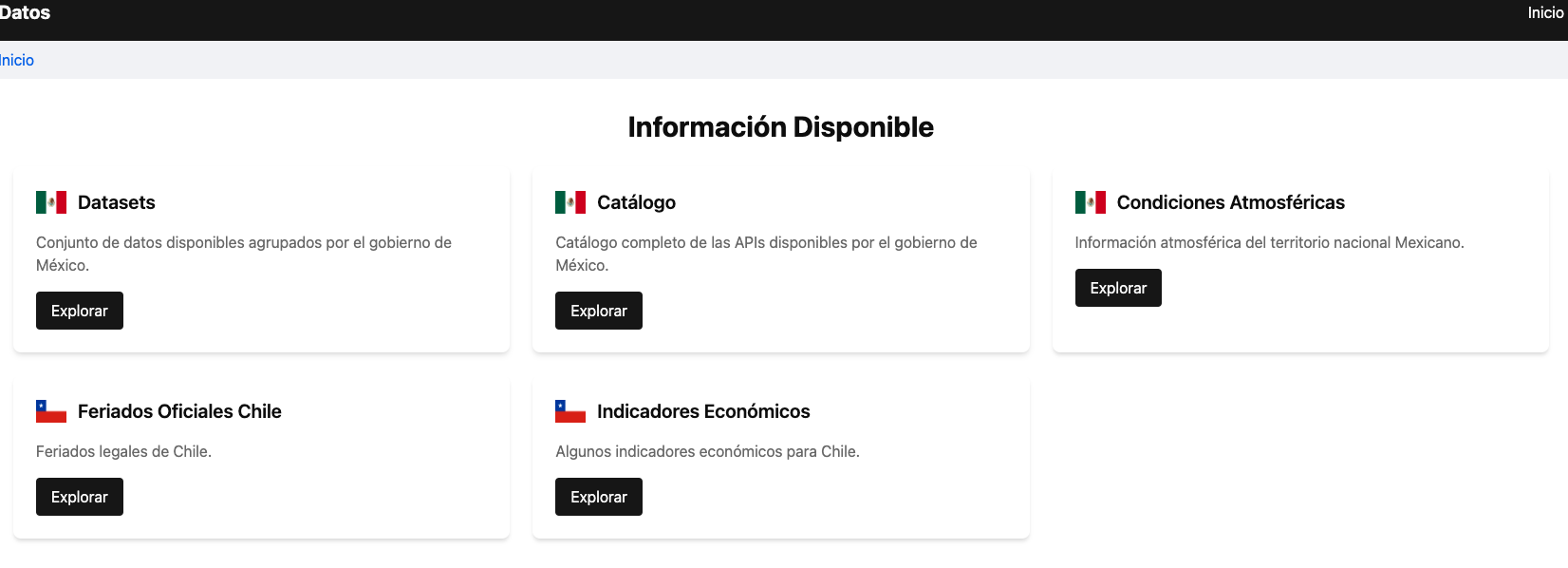1568x568 pixels.
Task: Select the Datasets card title
Action: [x=116, y=202]
